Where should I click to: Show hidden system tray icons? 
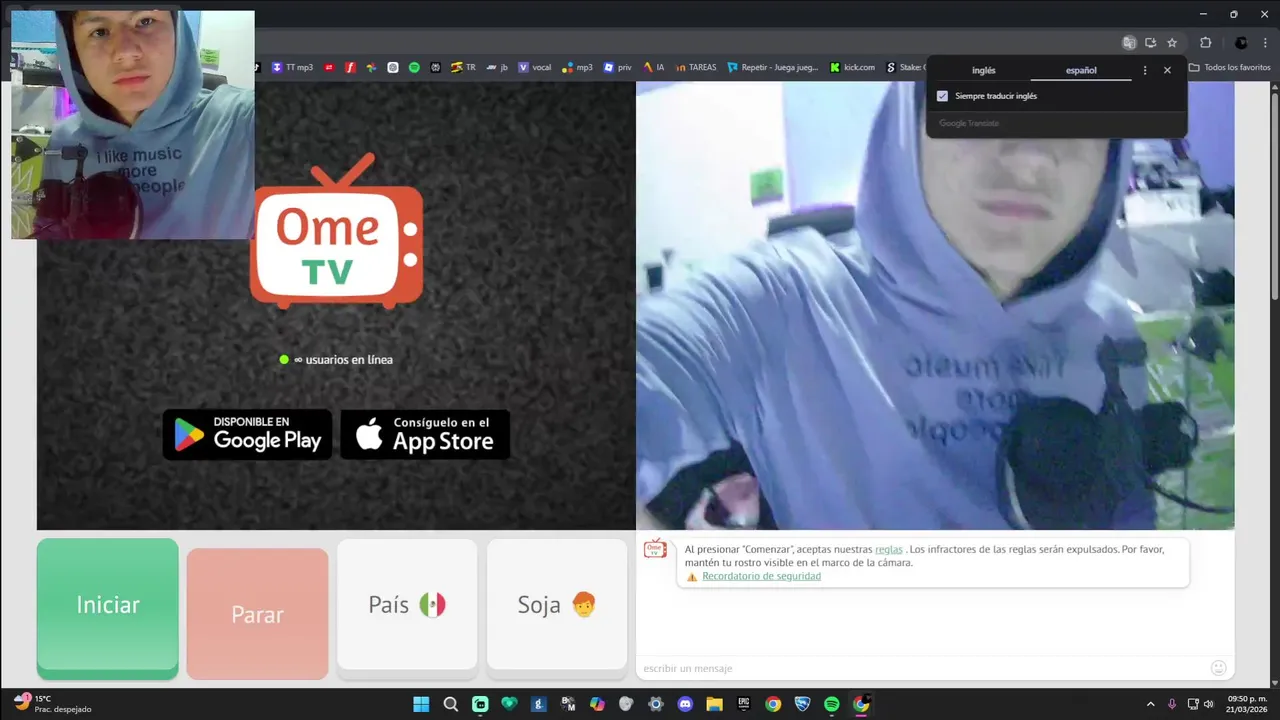pos(1150,704)
